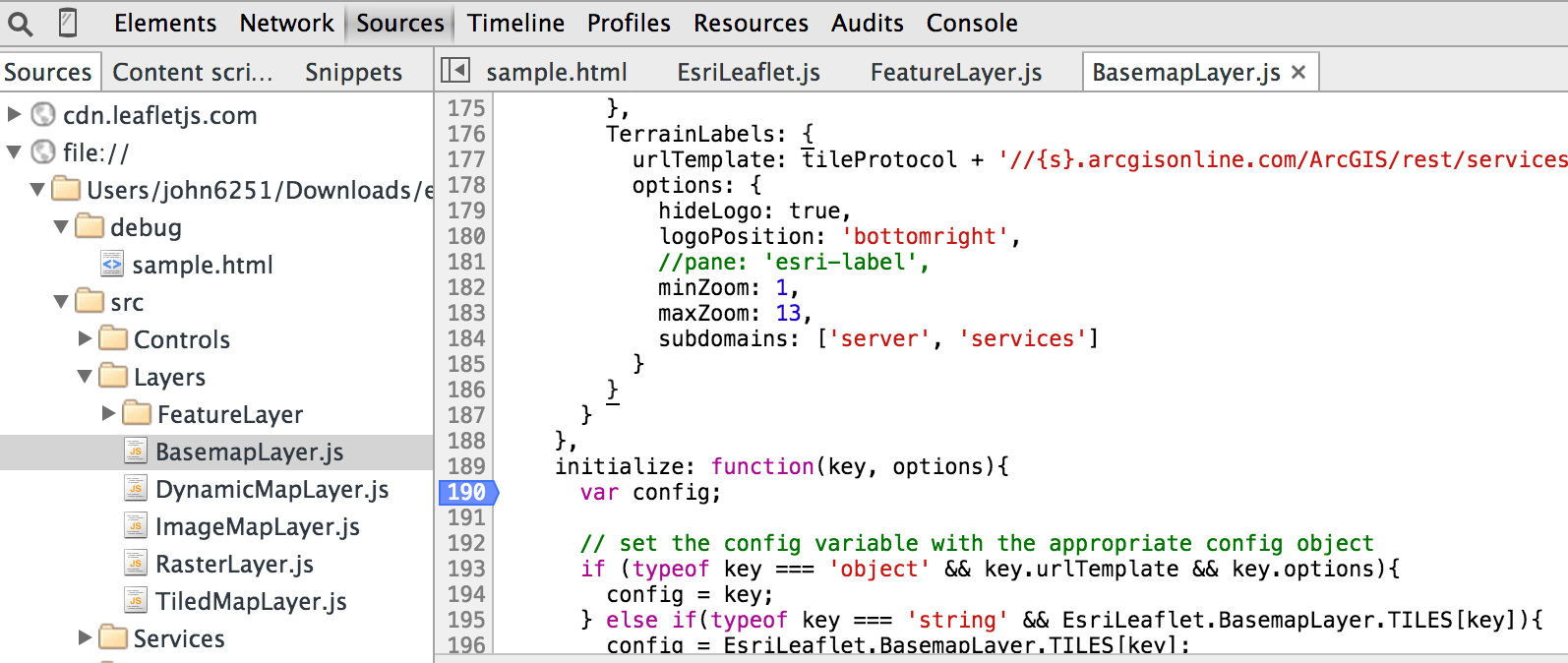Click 'bottomright' string in code
The height and width of the screenshot is (663, 1568).
pyautogui.click(x=924, y=236)
